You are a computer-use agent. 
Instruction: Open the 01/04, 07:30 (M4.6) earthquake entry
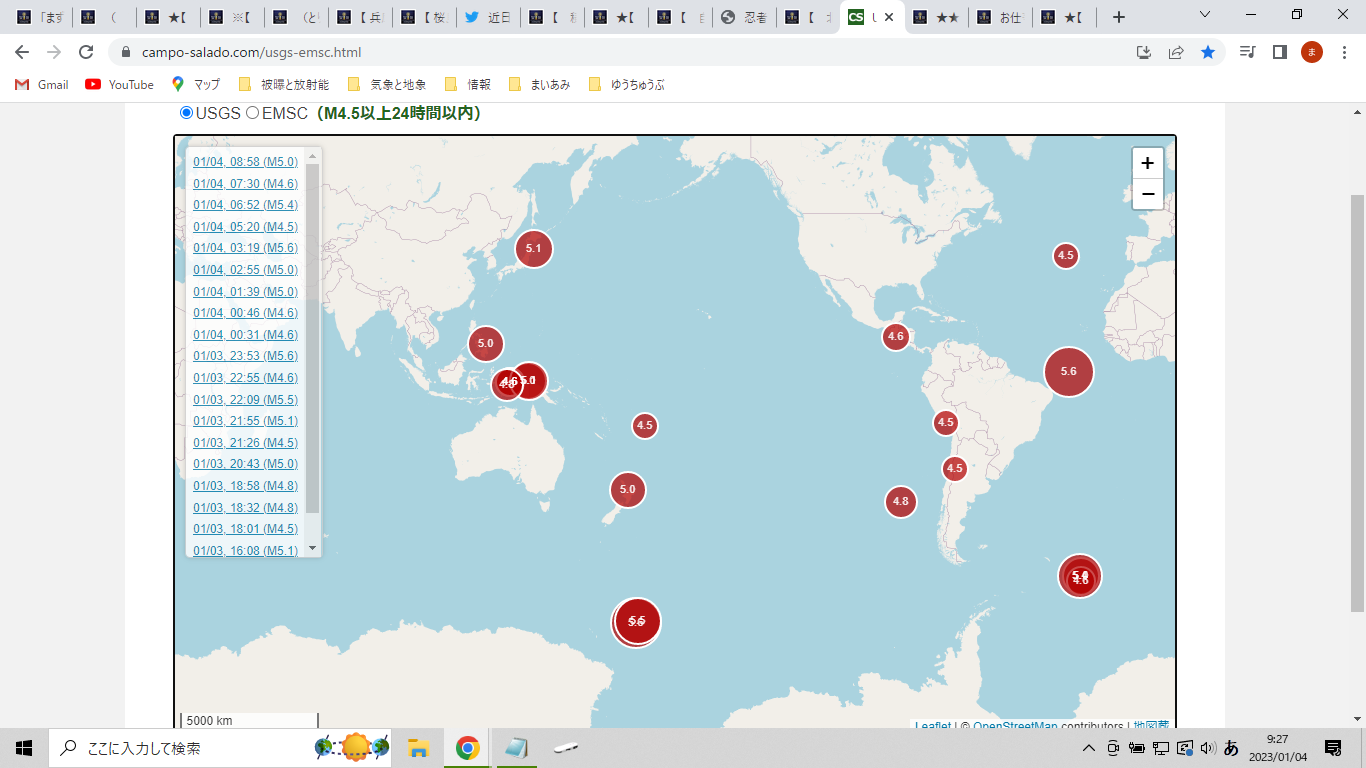(245, 184)
